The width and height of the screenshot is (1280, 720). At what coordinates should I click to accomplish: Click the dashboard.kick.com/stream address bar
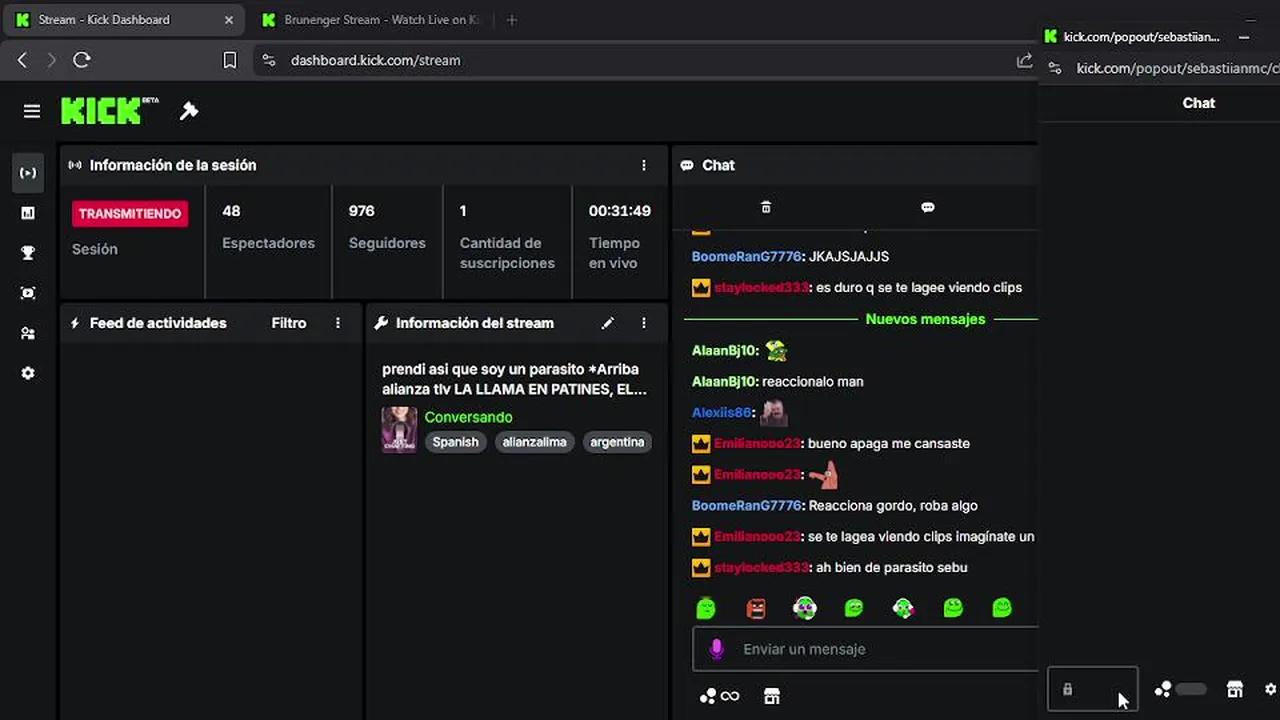pyautogui.click(x=376, y=60)
